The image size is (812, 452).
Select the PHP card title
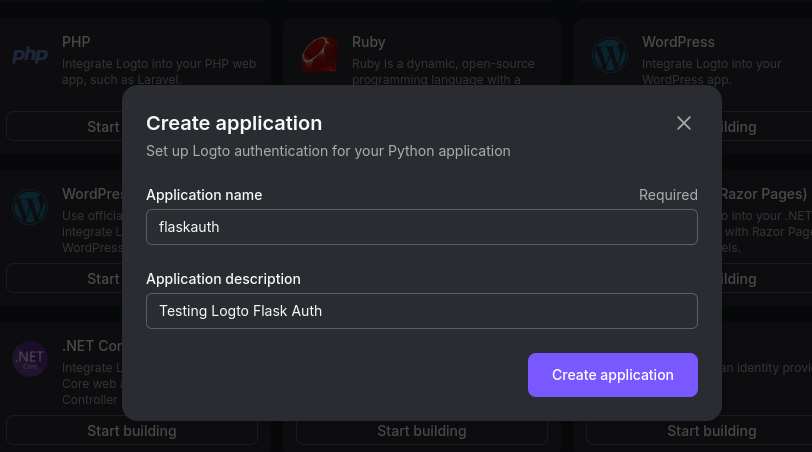coord(76,42)
